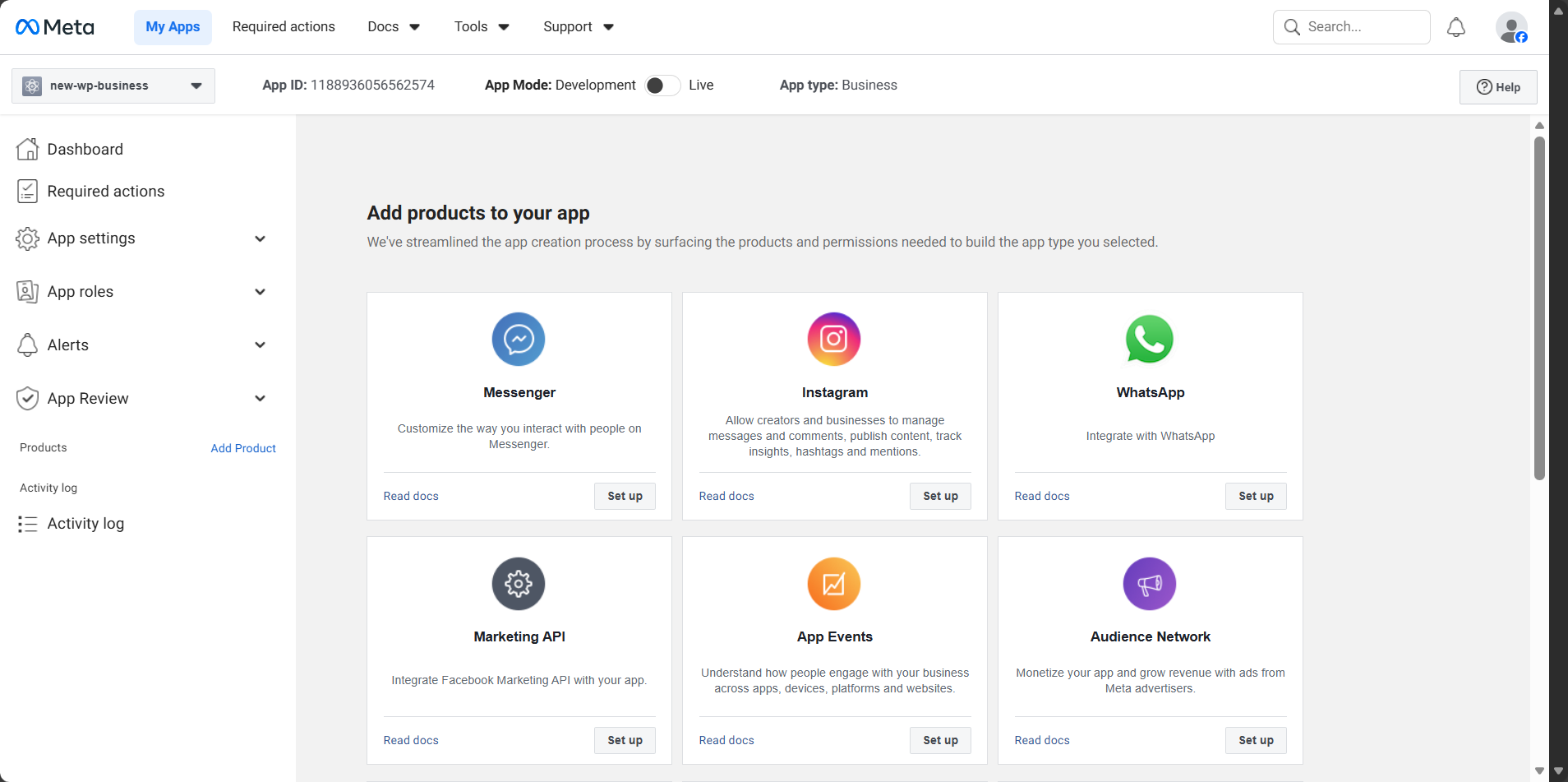Image resolution: width=1568 pixels, height=782 pixels.
Task: Click the Dashboard house icon
Action: [x=27, y=149]
